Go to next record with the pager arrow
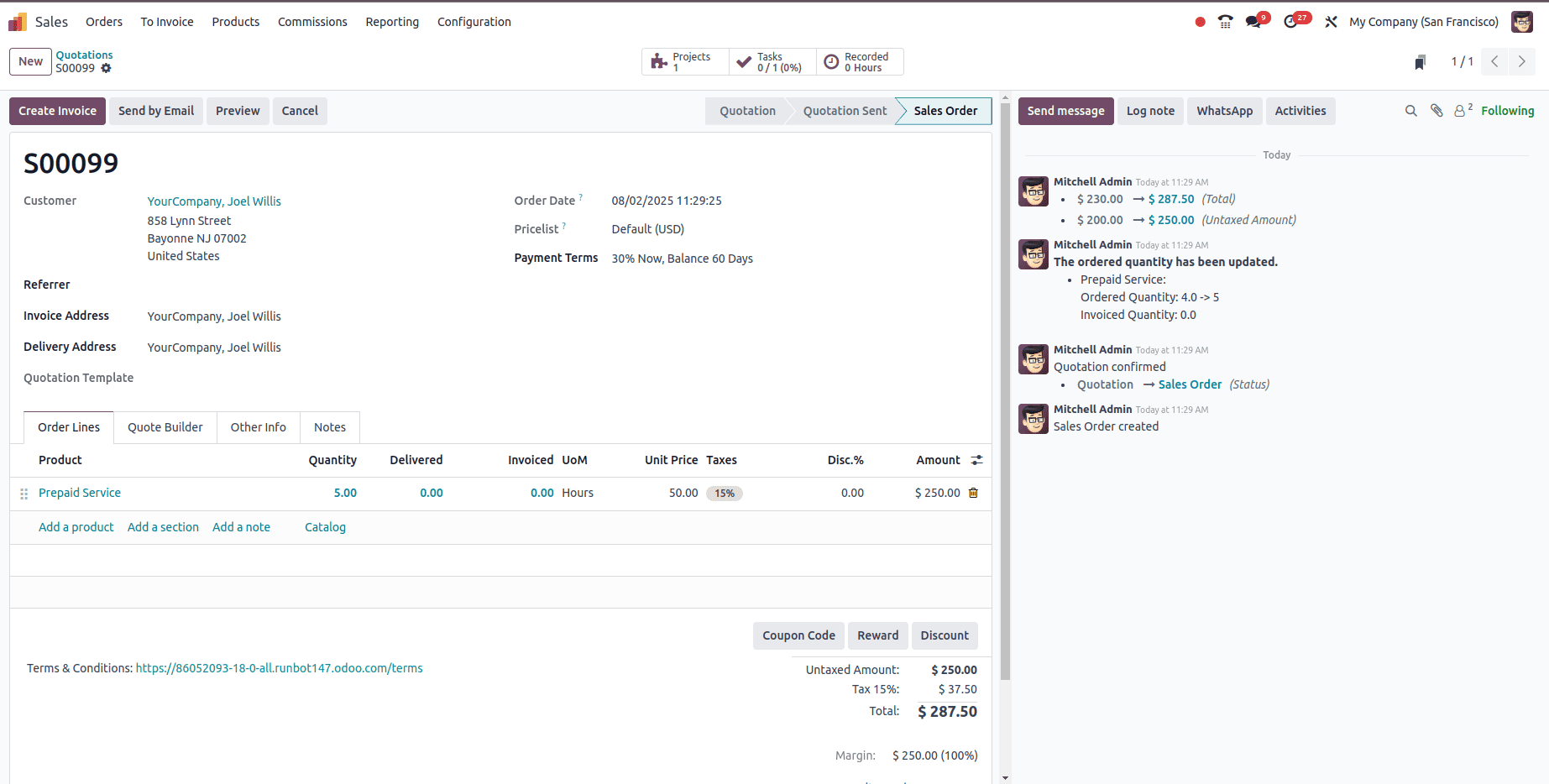 pyautogui.click(x=1522, y=61)
